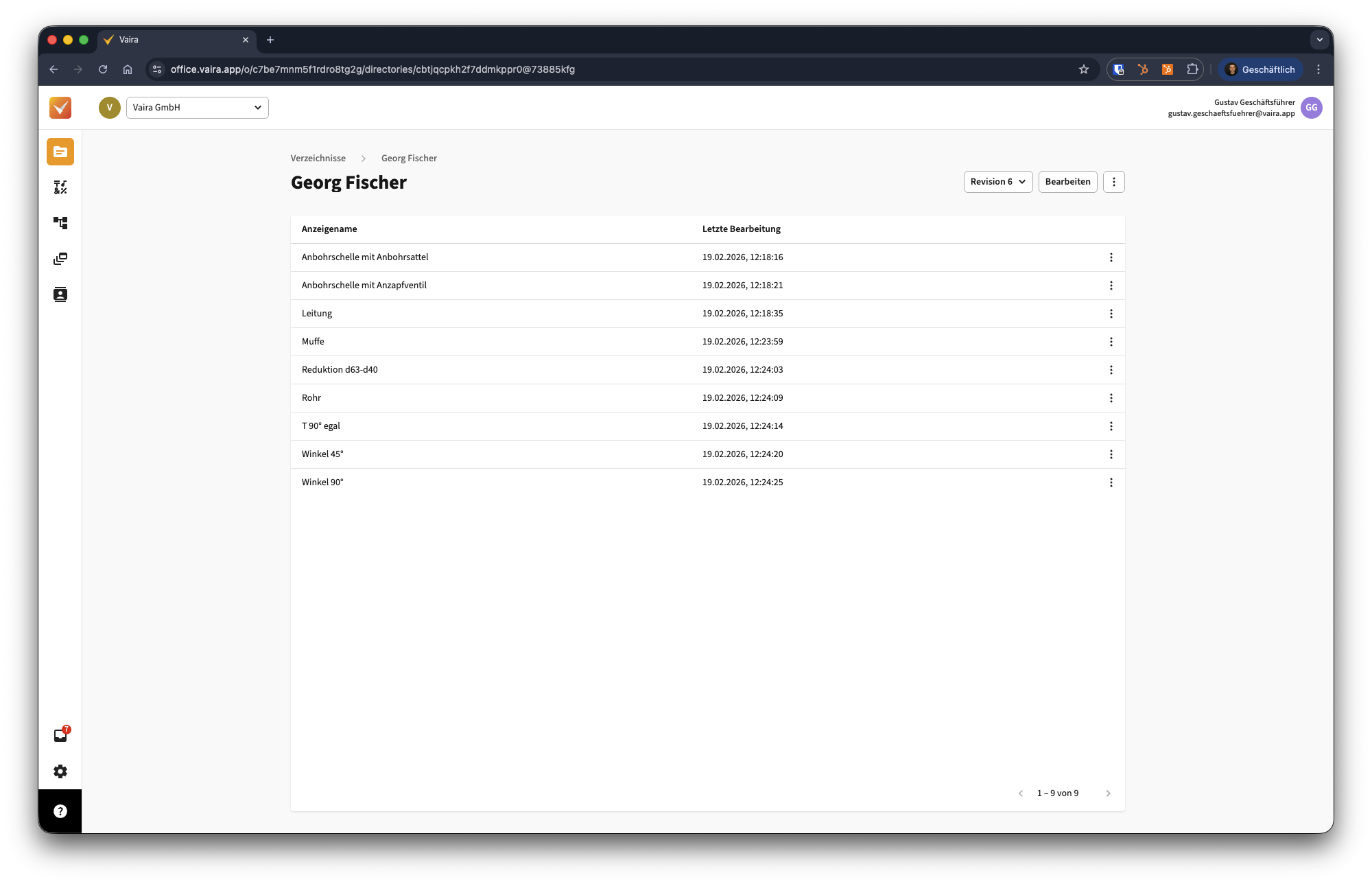
Task: Open the contacts sidebar icon
Action: 60,294
